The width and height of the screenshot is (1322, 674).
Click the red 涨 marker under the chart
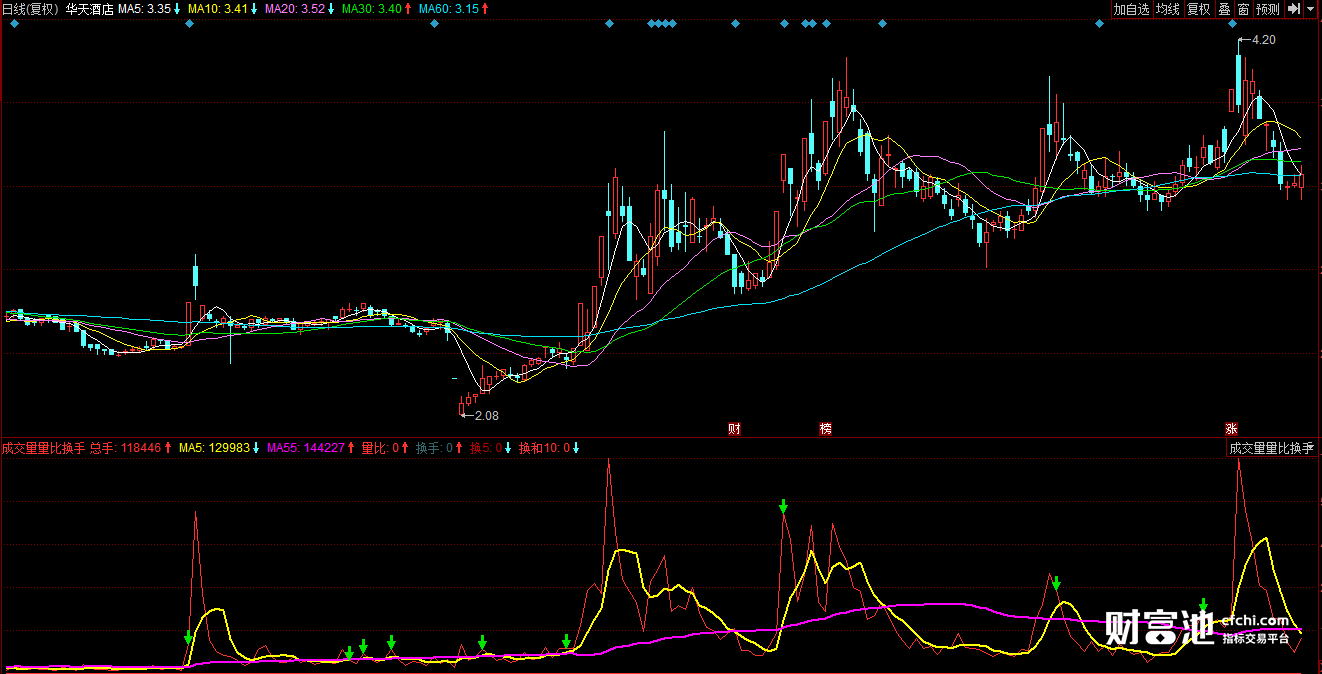(1231, 429)
